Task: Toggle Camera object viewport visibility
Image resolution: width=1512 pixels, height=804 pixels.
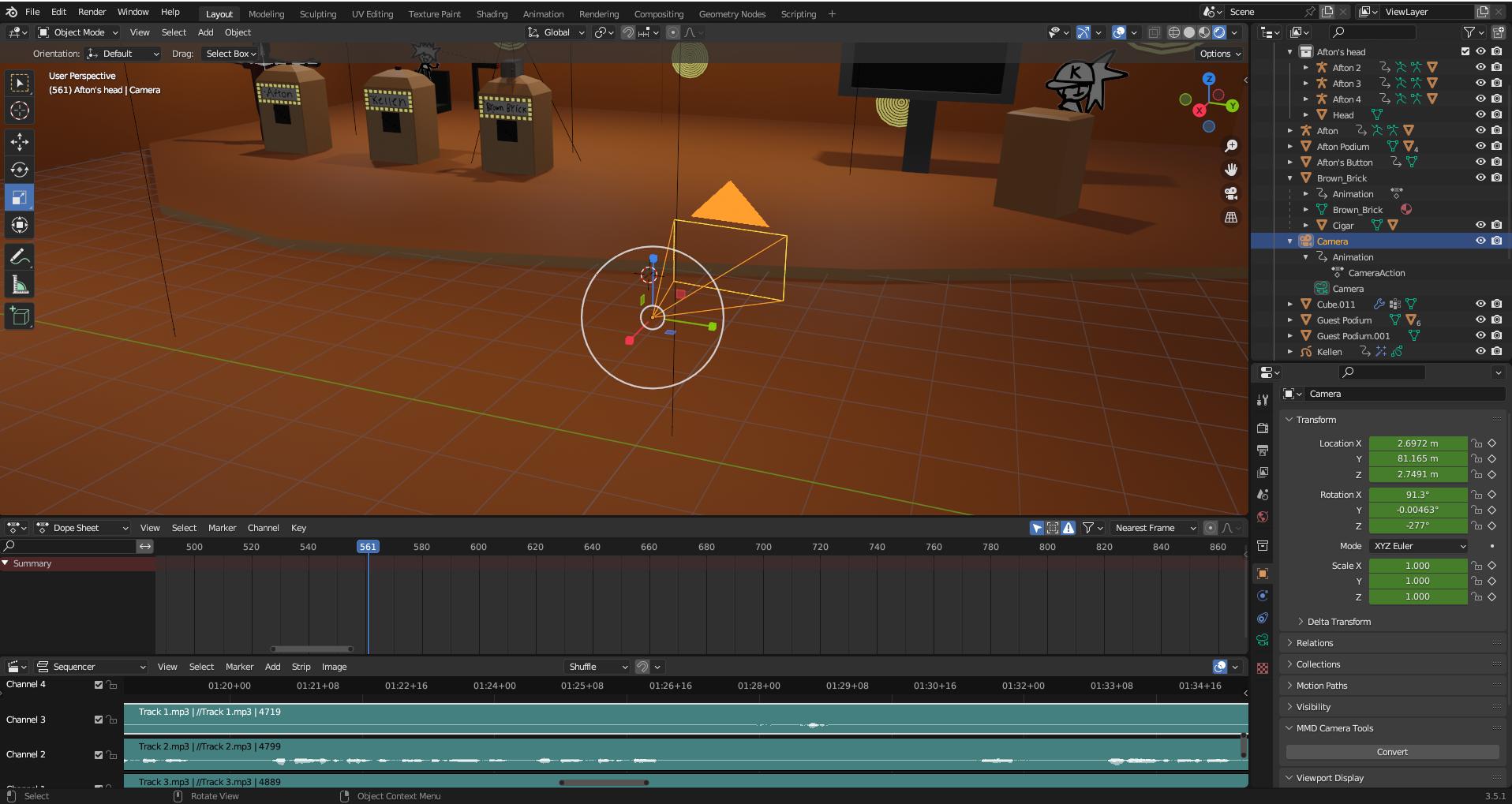Action: 1480,241
